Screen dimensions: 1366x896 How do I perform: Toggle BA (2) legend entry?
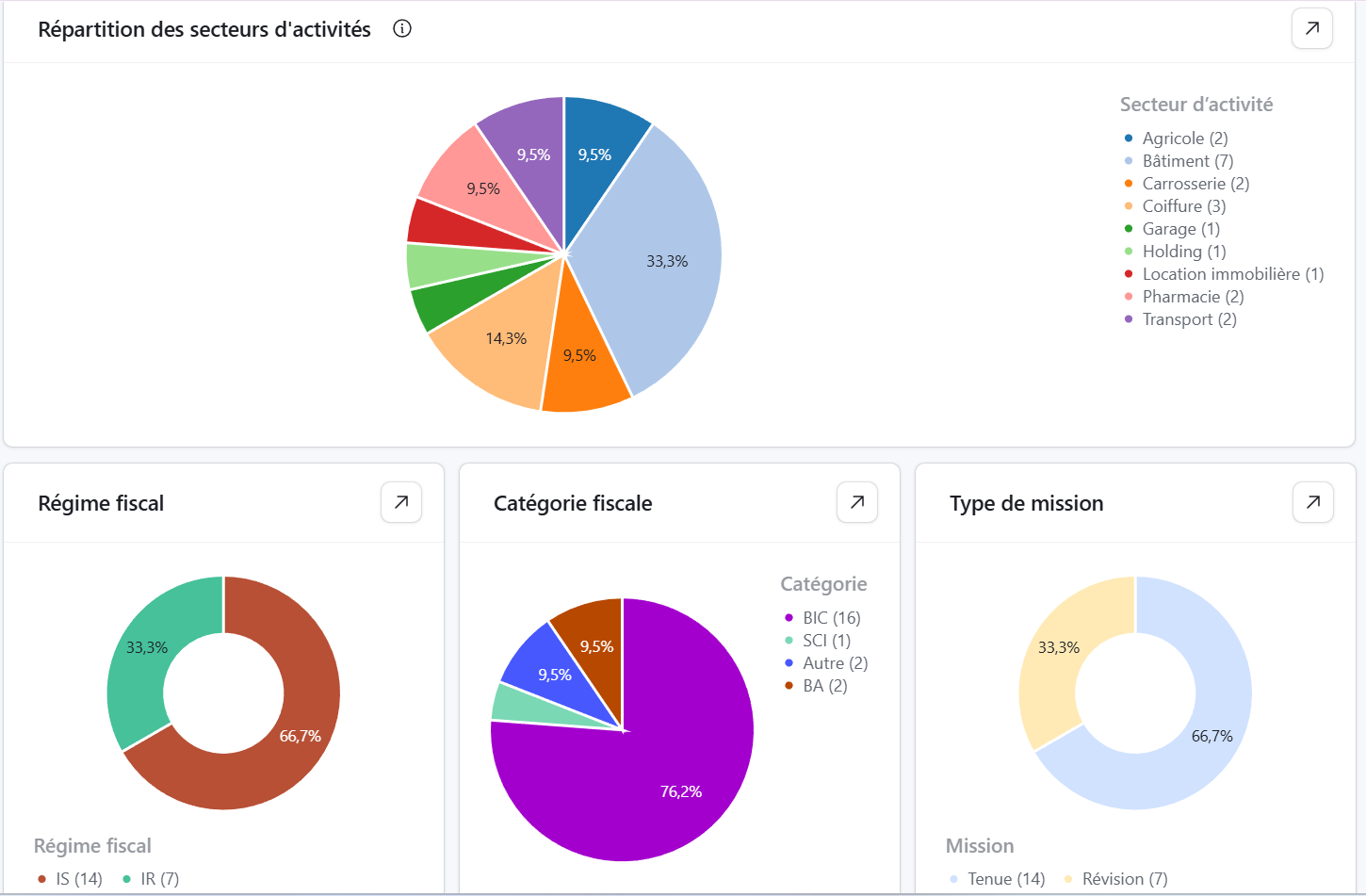(816, 686)
